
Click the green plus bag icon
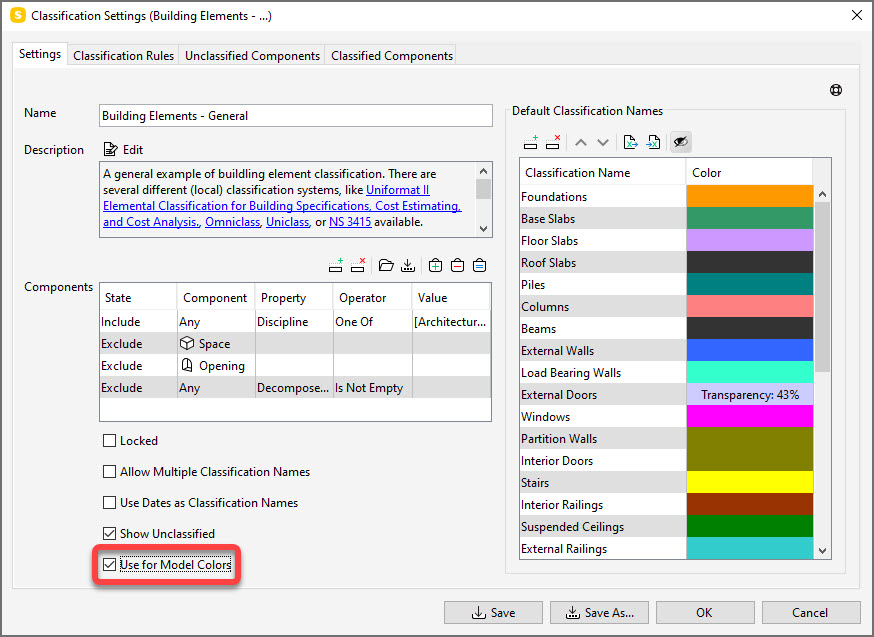[435, 265]
